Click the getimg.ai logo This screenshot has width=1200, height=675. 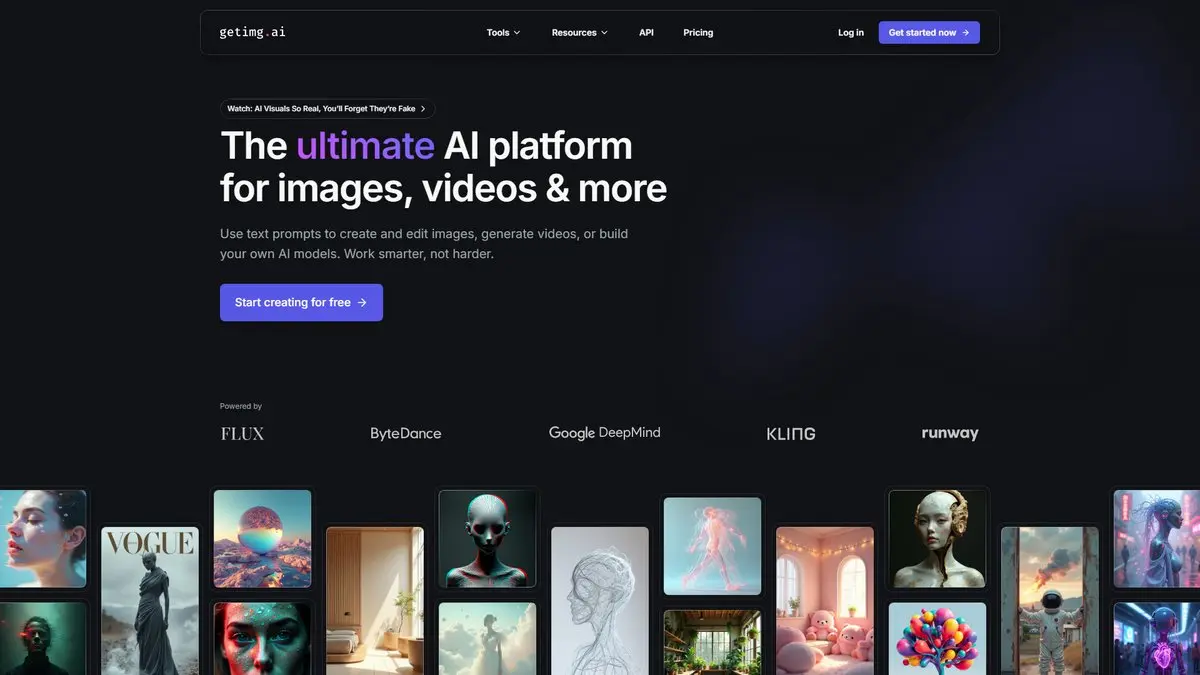point(252,32)
